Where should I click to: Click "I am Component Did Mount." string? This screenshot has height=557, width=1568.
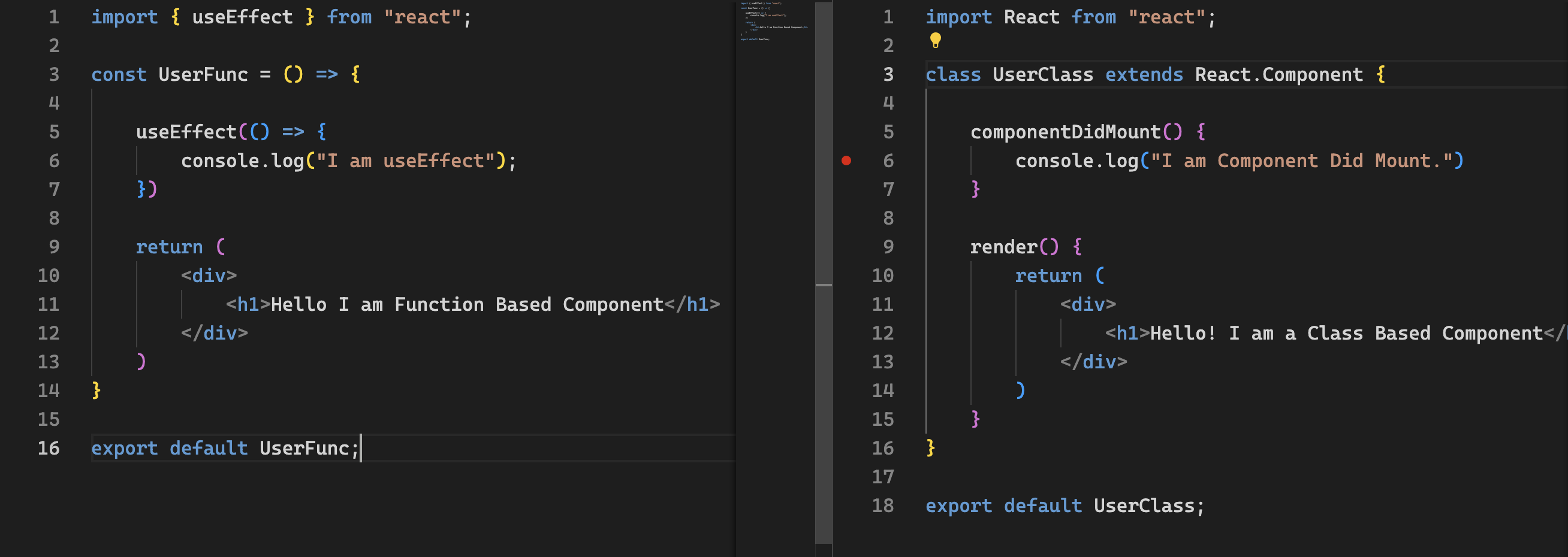(x=1301, y=161)
